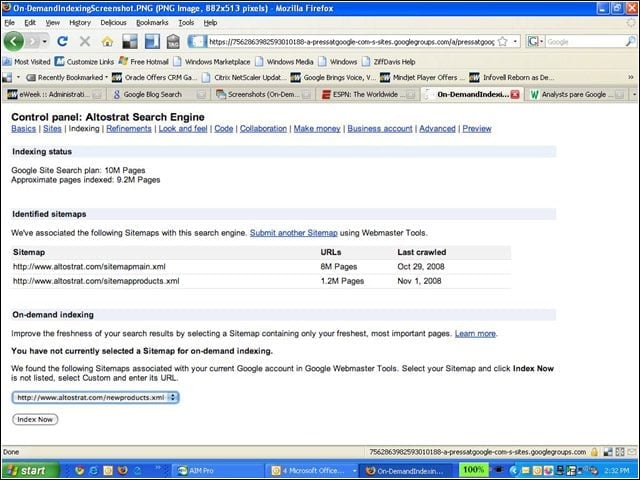Click the Google search box

click(585, 42)
